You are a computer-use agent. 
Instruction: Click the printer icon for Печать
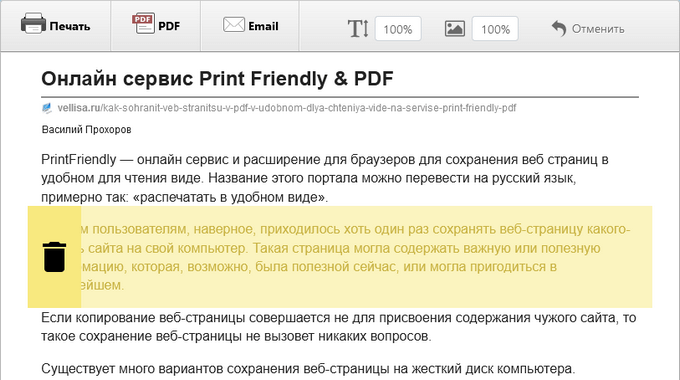coord(33,23)
